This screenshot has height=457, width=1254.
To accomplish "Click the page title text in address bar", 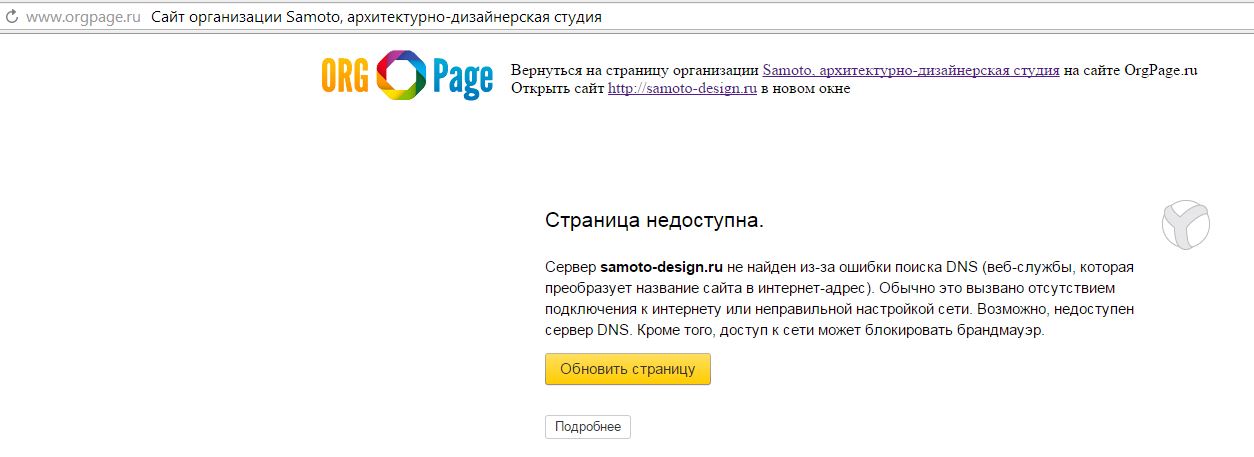I will (377, 18).
